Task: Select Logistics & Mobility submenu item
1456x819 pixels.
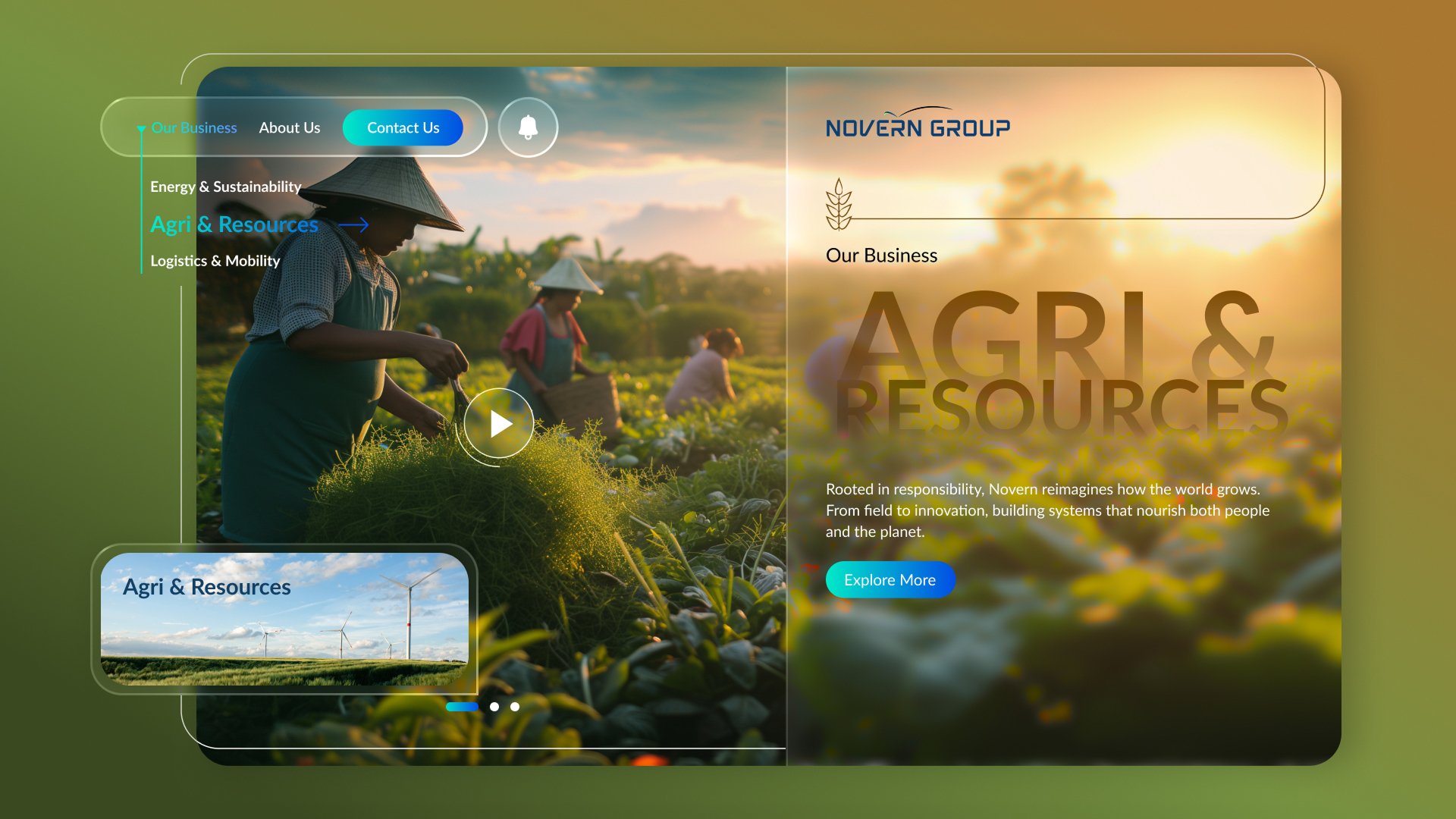Action: [215, 261]
